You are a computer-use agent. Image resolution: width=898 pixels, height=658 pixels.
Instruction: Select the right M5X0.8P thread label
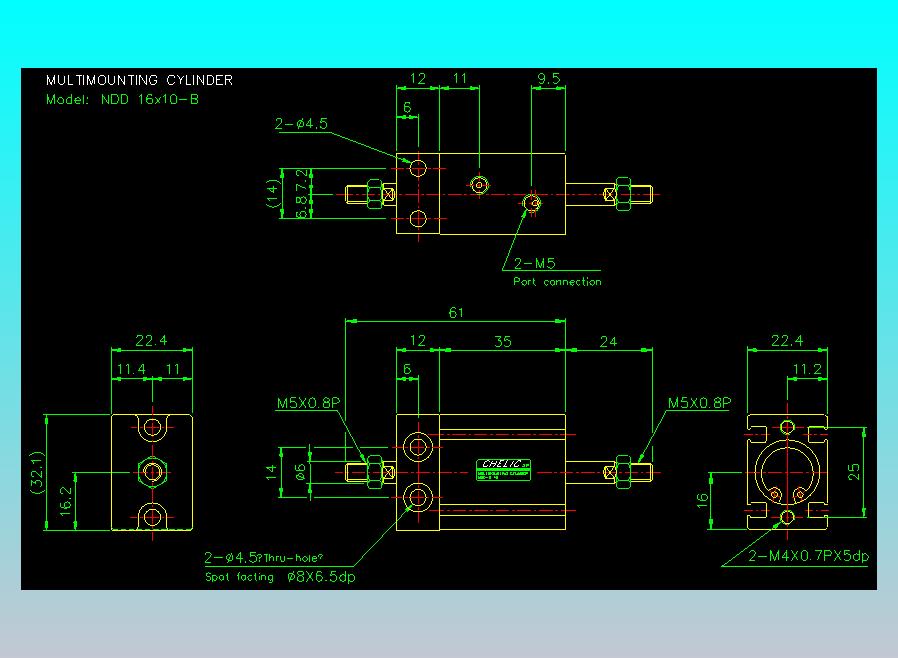699,403
